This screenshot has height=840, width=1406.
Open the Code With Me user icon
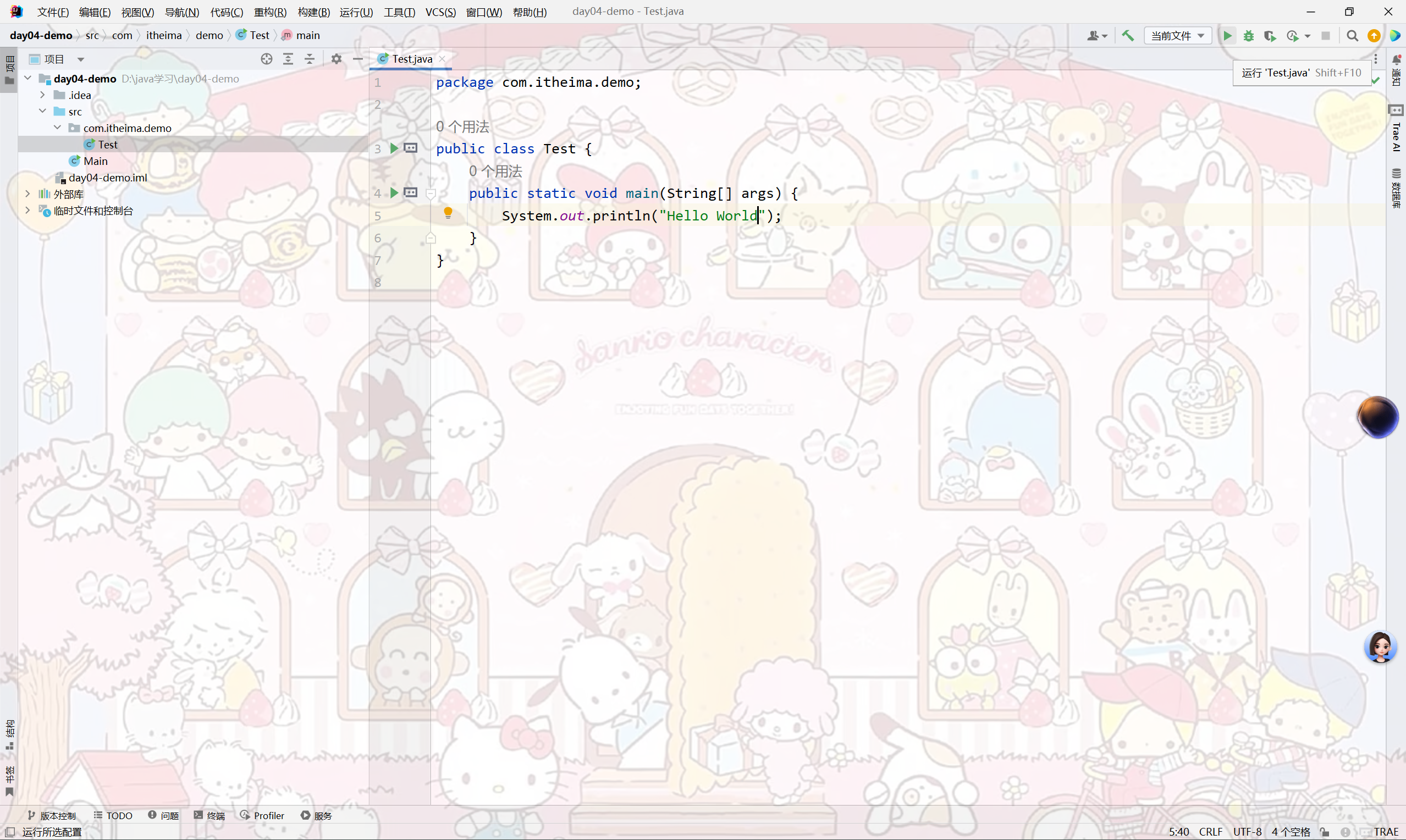[x=1096, y=36]
